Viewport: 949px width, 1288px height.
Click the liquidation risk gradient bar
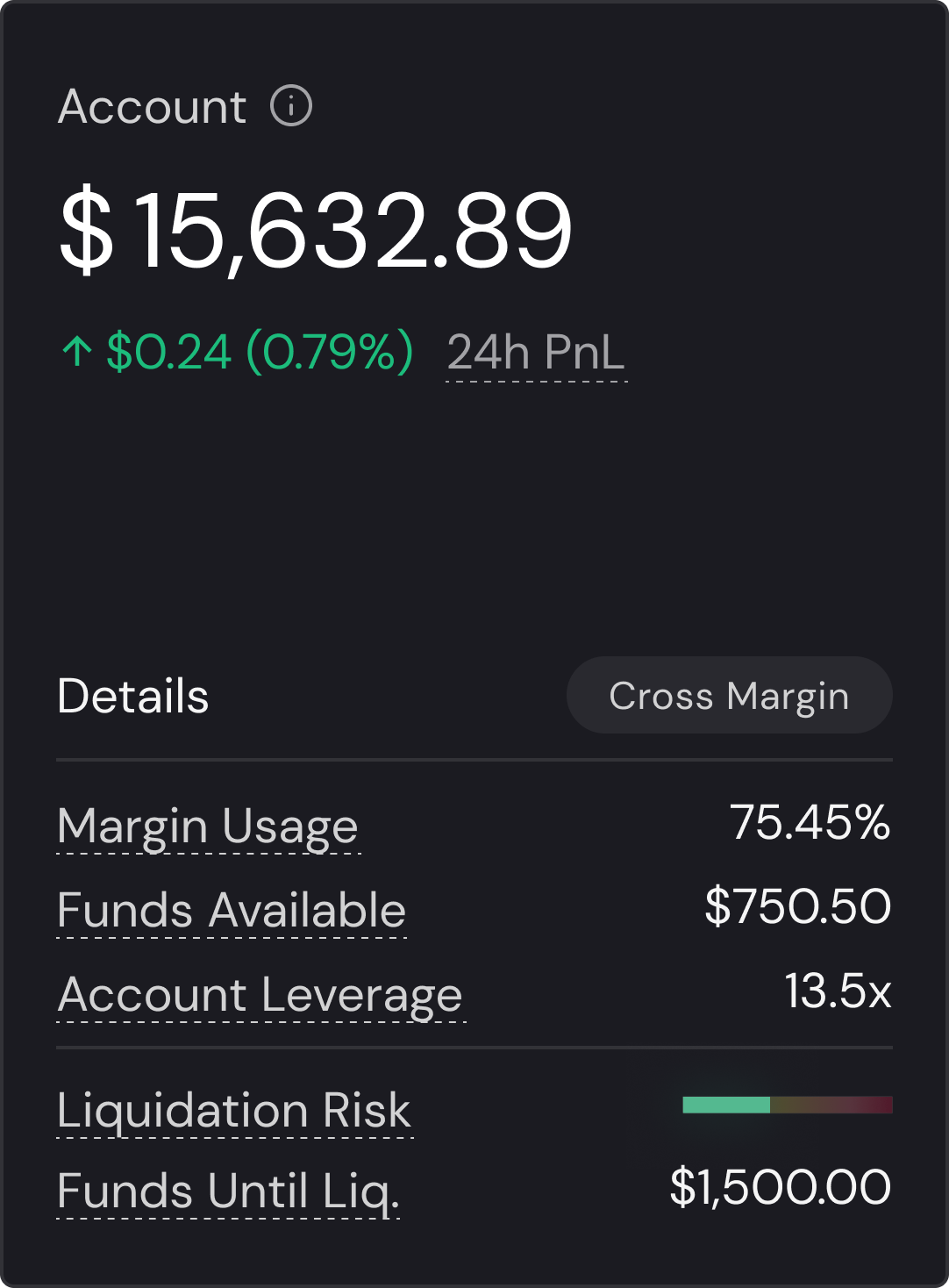pos(788,1105)
